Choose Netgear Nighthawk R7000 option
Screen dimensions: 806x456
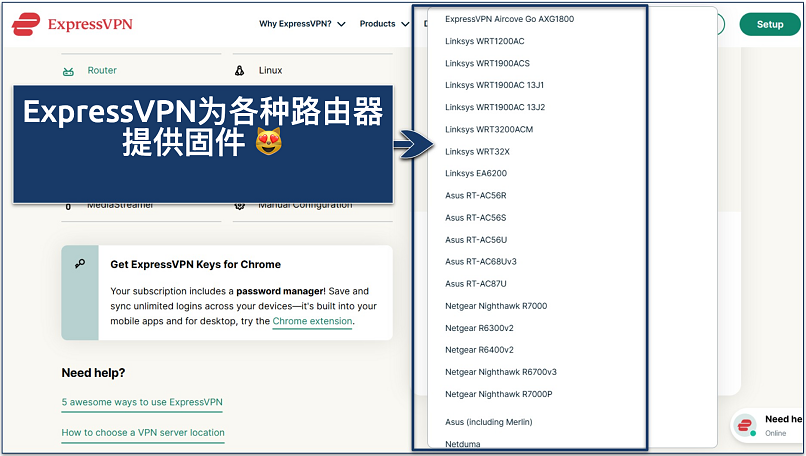pyautogui.click(x=496, y=305)
